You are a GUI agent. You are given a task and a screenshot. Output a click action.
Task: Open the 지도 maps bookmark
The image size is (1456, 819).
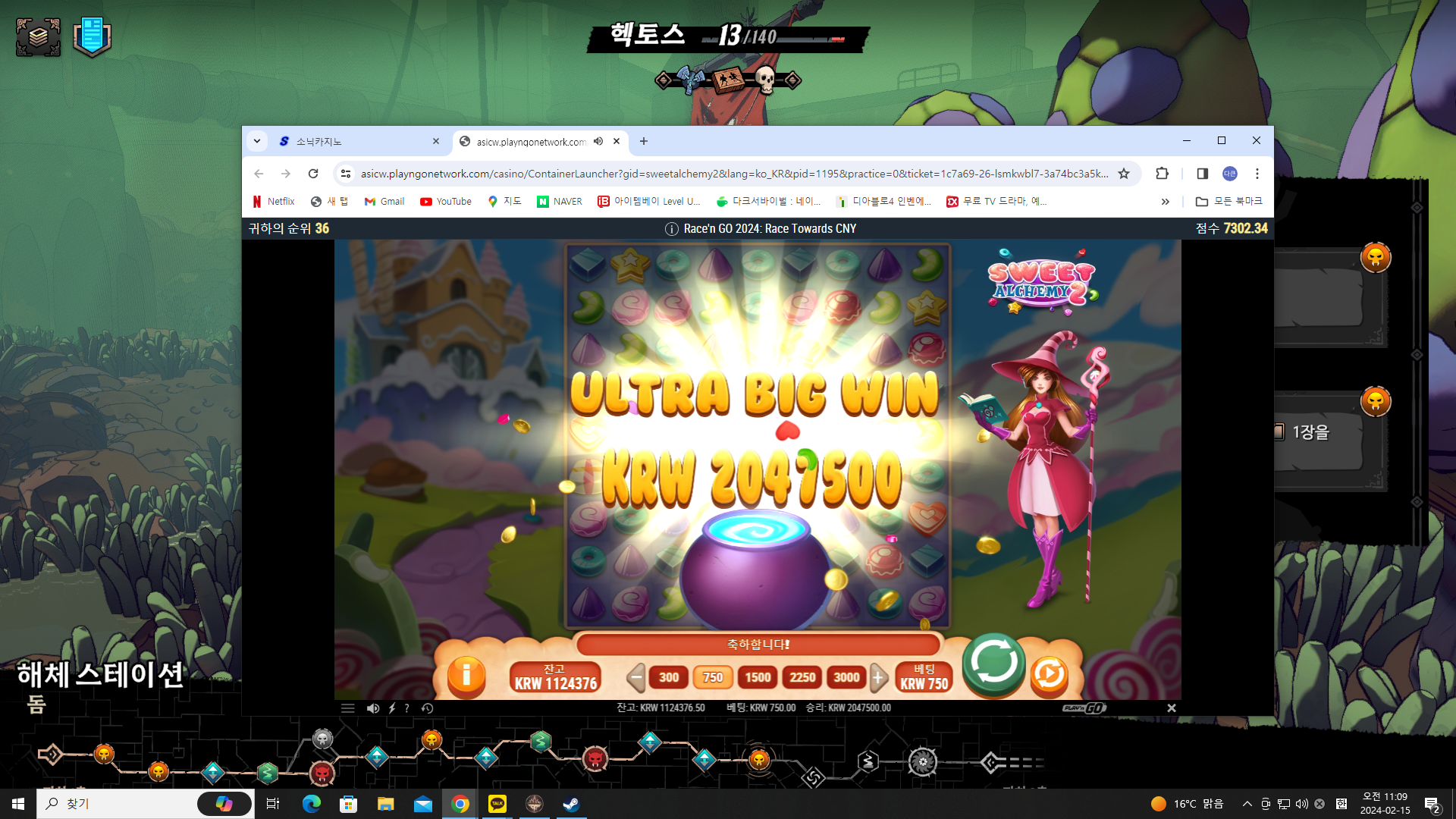point(504,202)
